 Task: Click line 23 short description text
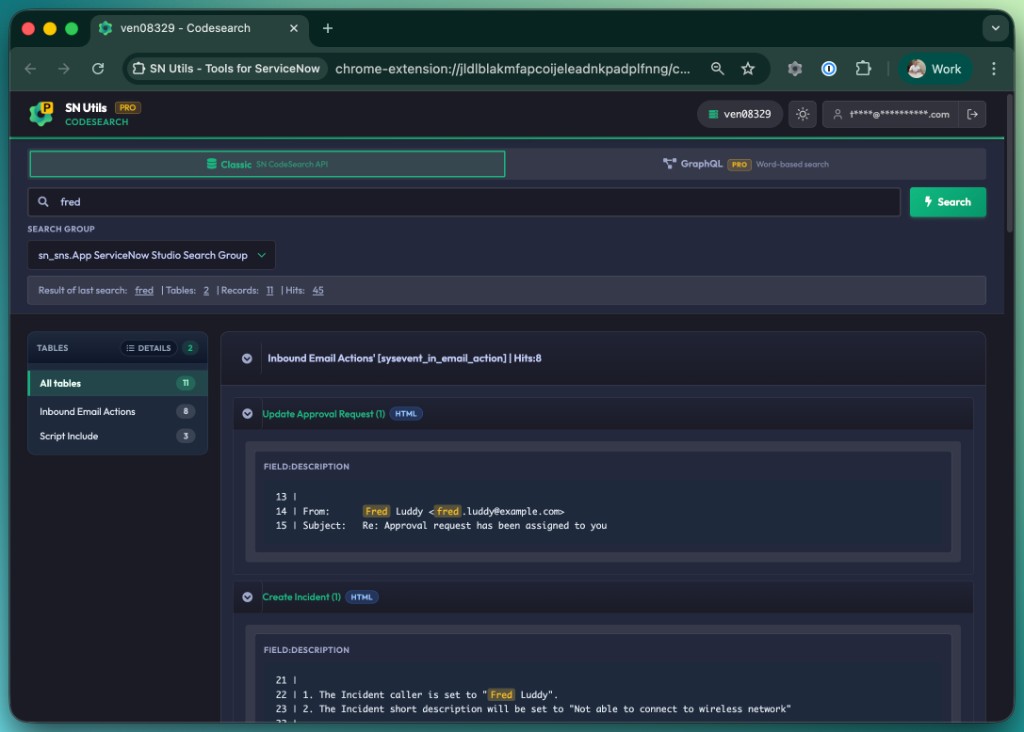[x=546, y=709]
